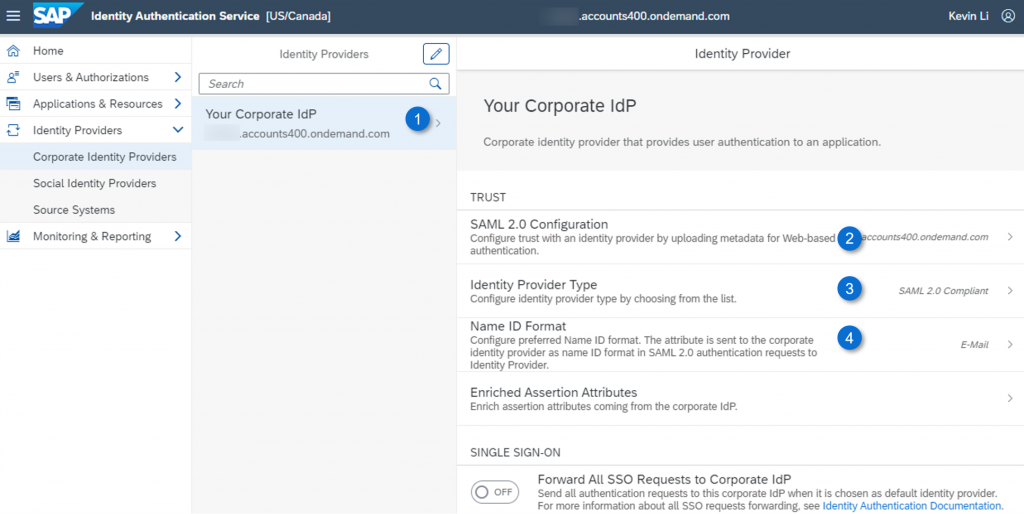This screenshot has height=514, width=1024.
Task: Click Name ID Format title
Action: point(518,326)
